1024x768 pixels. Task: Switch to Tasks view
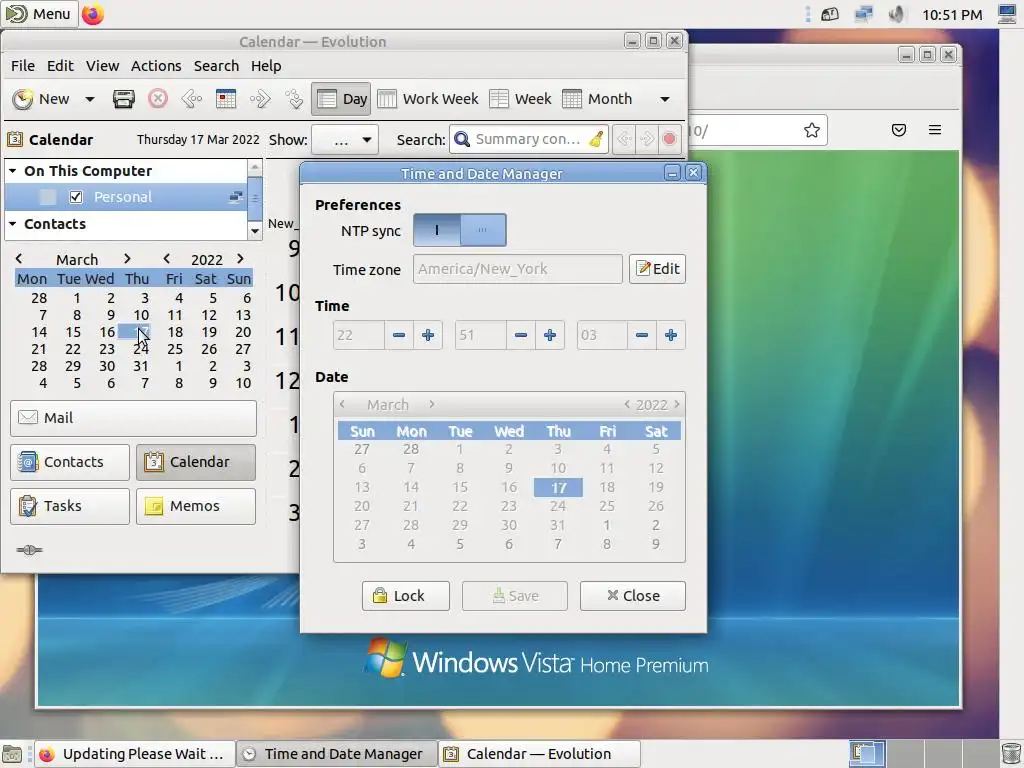pos(70,506)
